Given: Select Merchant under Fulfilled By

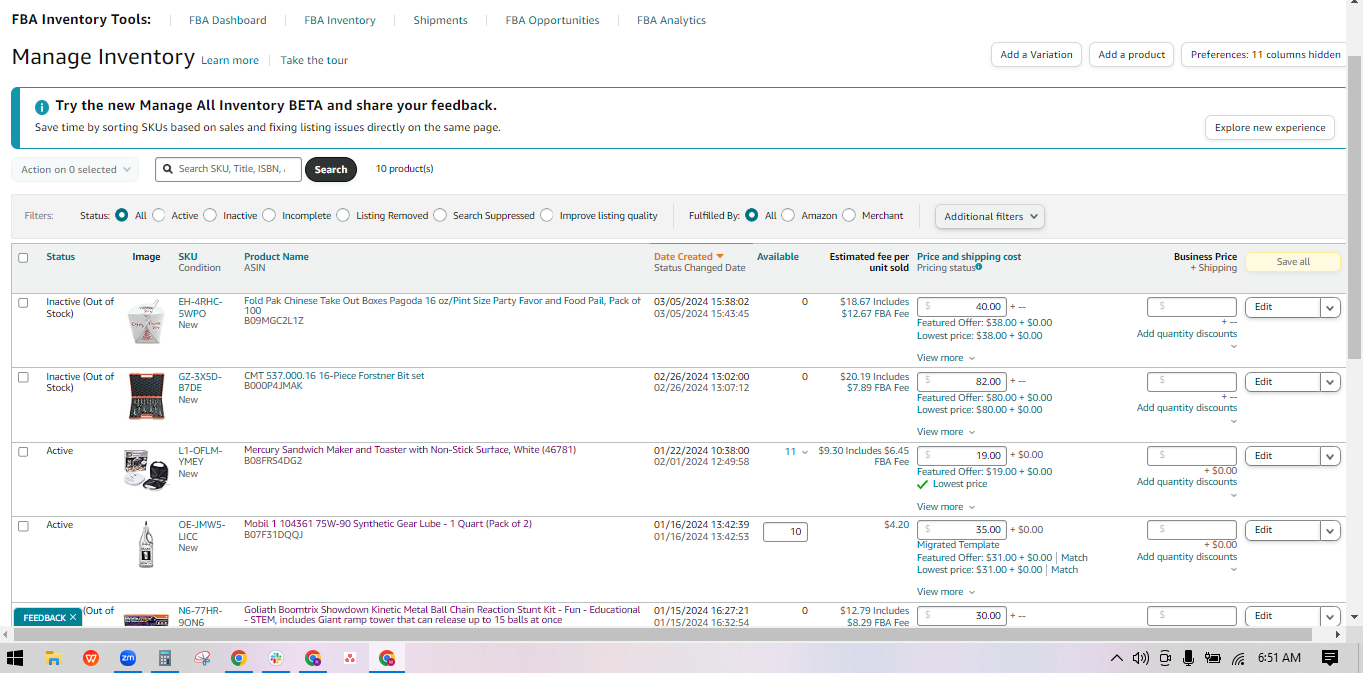Looking at the screenshot, I should (849, 215).
